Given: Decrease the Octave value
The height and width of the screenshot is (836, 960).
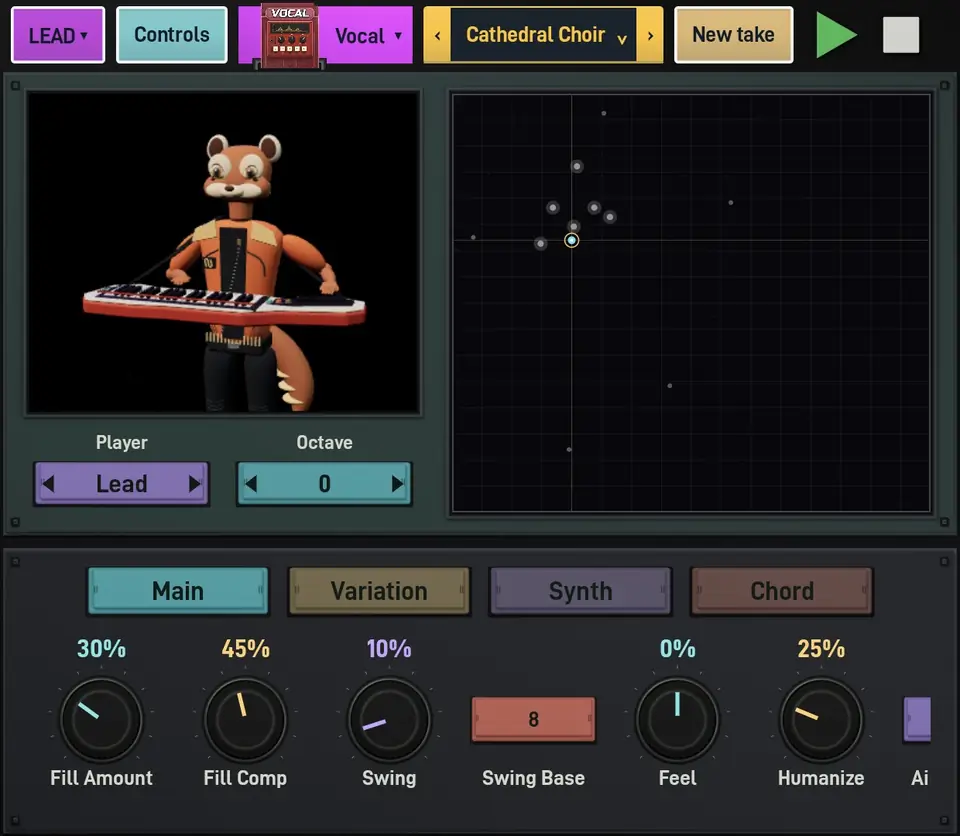Looking at the screenshot, I should click(250, 484).
